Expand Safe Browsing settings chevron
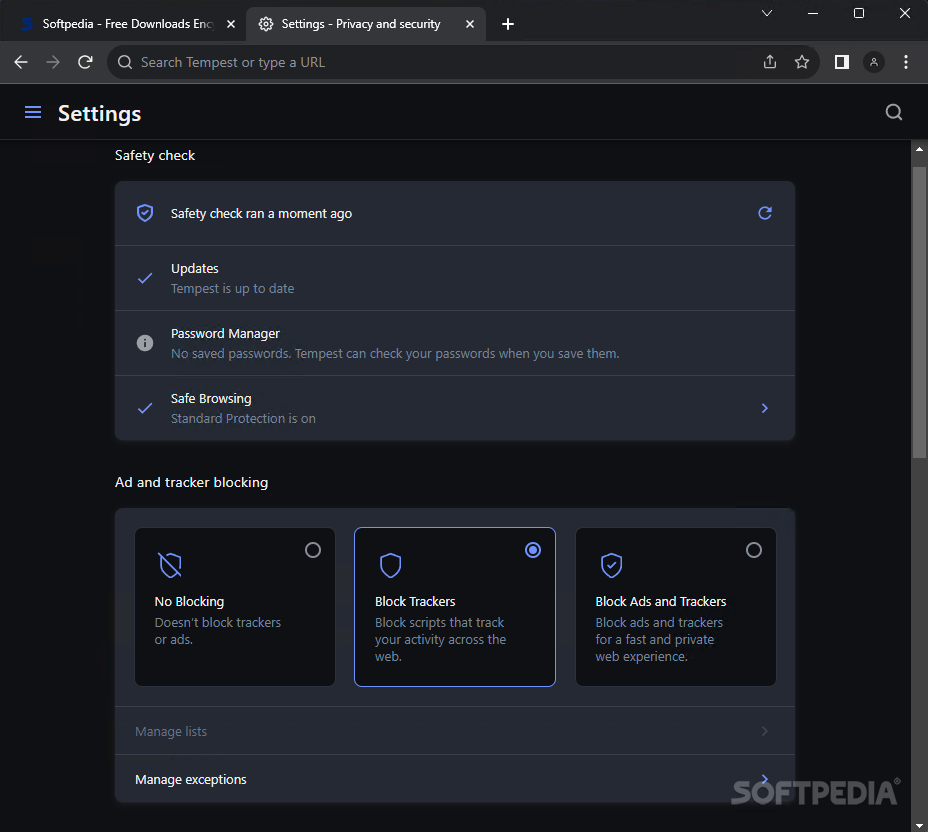Viewport: 928px width, 832px height. (765, 408)
